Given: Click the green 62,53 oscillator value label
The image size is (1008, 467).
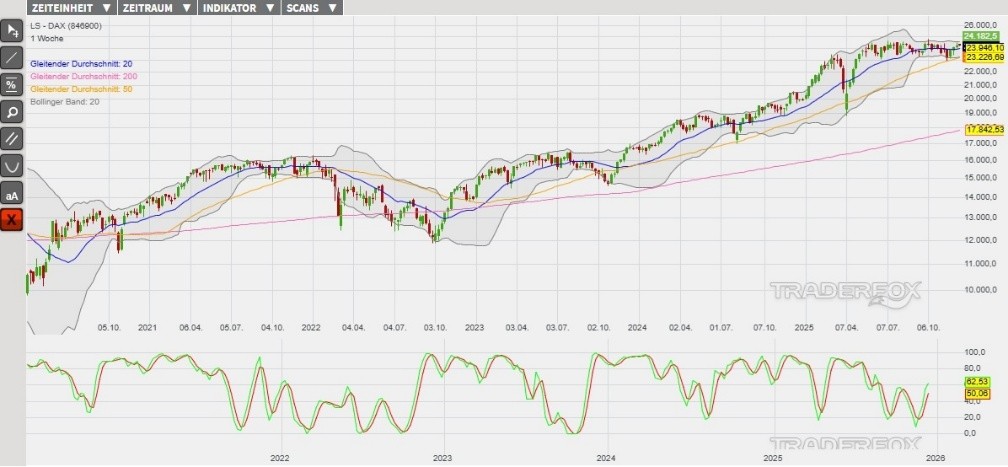Looking at the screenshot, I should point(976,382).
